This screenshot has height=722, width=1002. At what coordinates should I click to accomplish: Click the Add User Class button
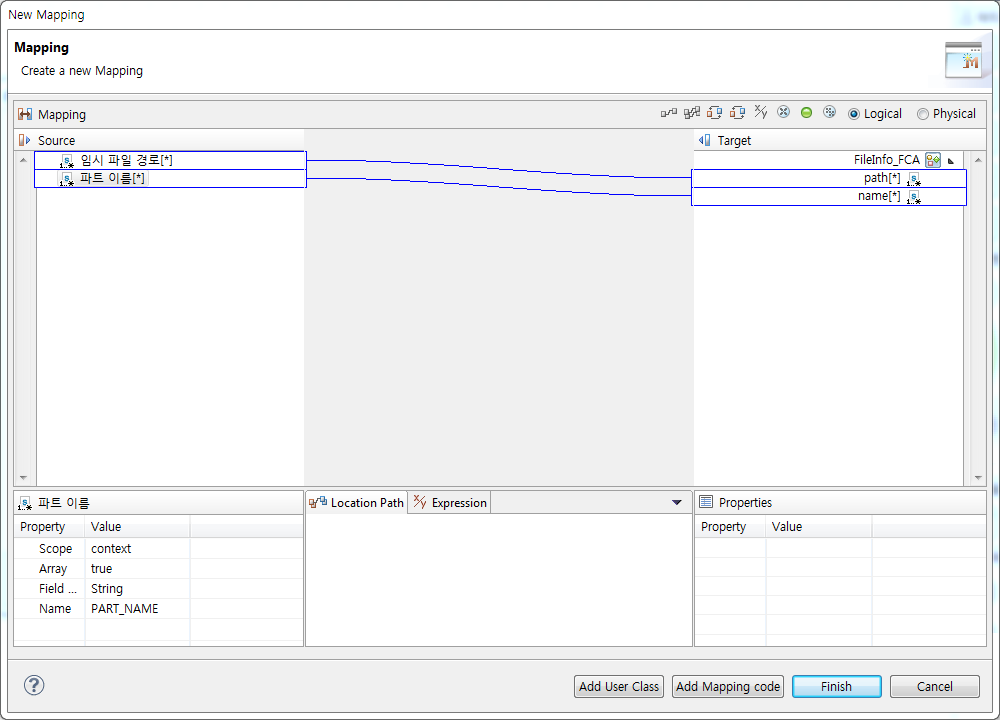618,686
